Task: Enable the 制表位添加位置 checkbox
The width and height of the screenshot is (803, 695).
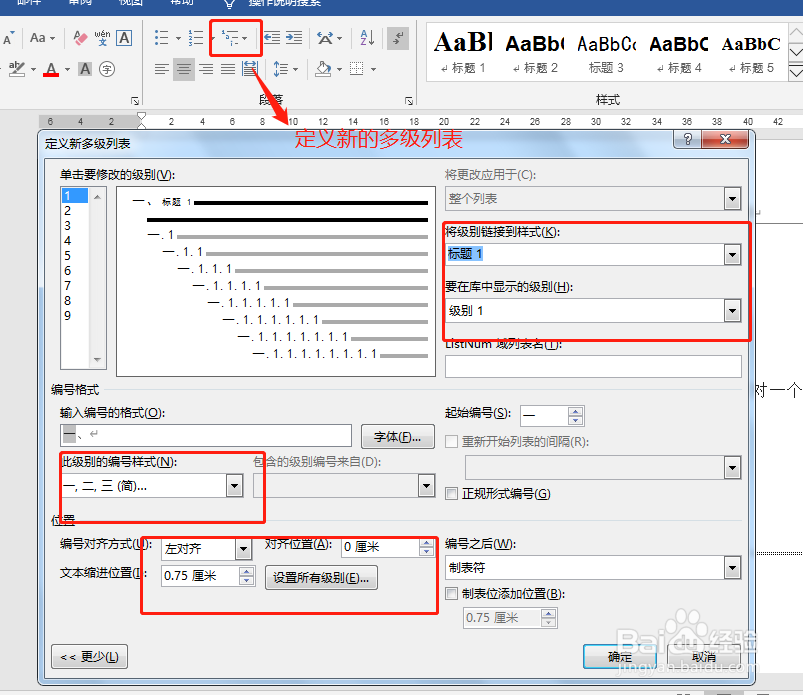Action: pyautogui.click(x=450, y=595)
